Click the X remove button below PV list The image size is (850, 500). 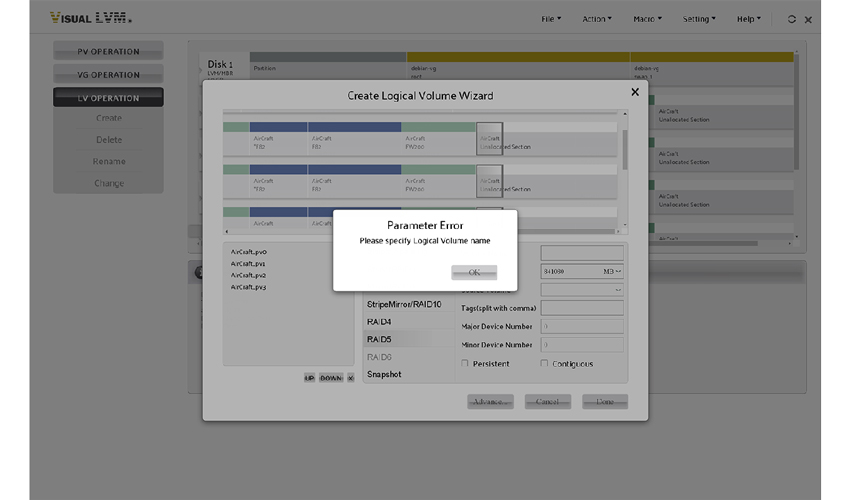(x=350, y=378)
